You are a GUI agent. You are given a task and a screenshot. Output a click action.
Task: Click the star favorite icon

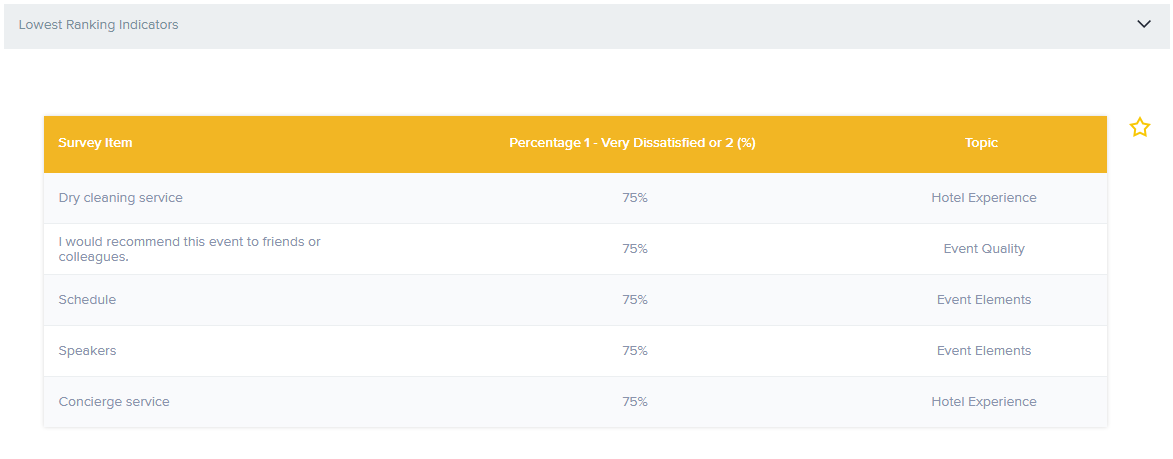click(1139, 127)
